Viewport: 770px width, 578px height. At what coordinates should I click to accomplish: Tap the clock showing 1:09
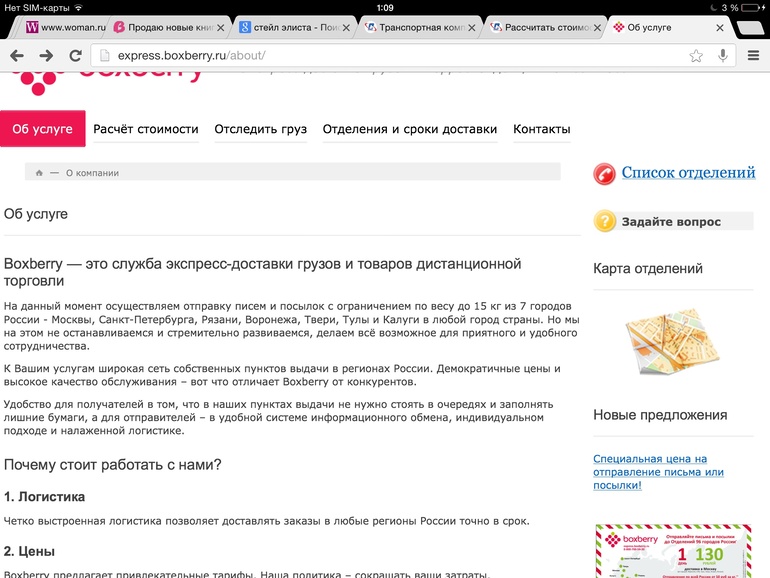[385, 8]
